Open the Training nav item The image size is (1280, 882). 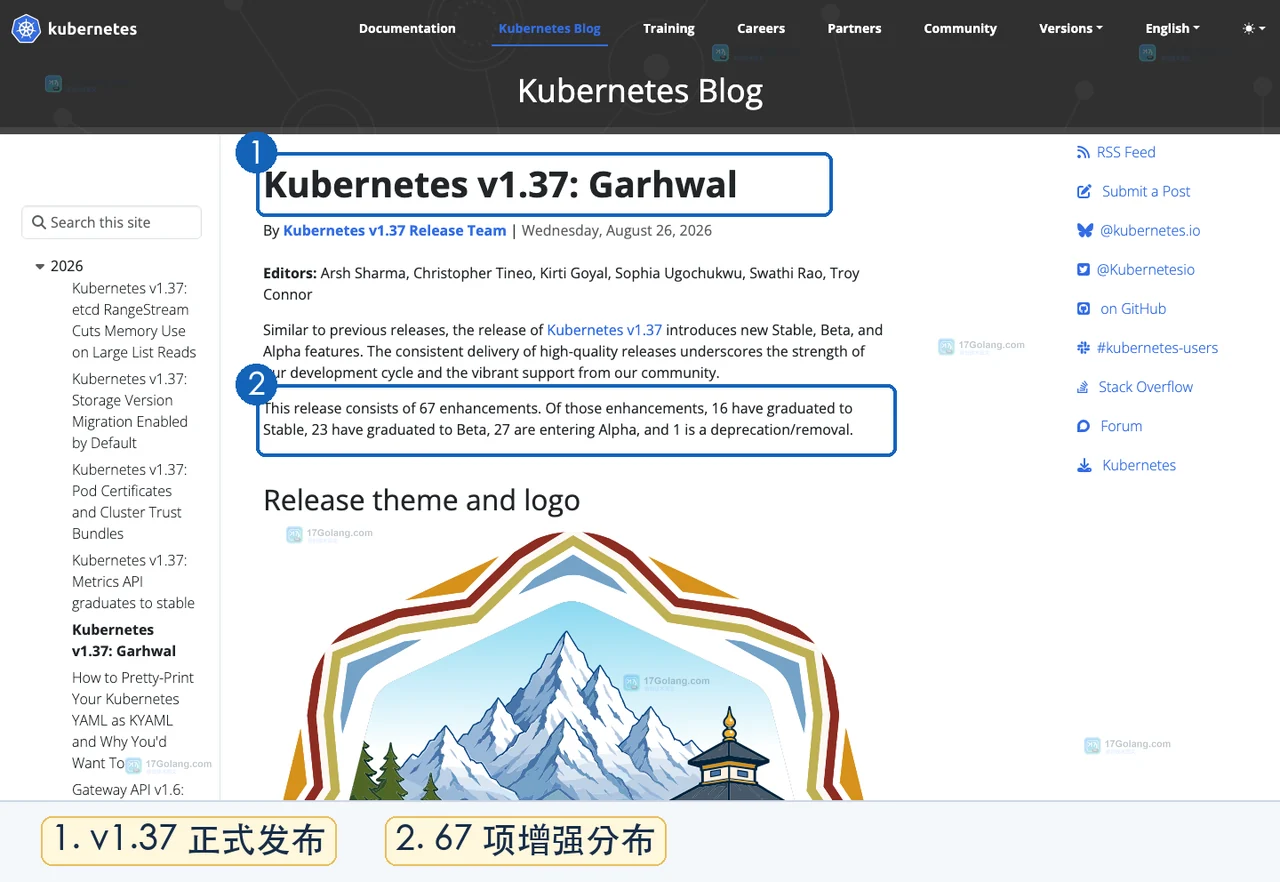click(669, 29)
